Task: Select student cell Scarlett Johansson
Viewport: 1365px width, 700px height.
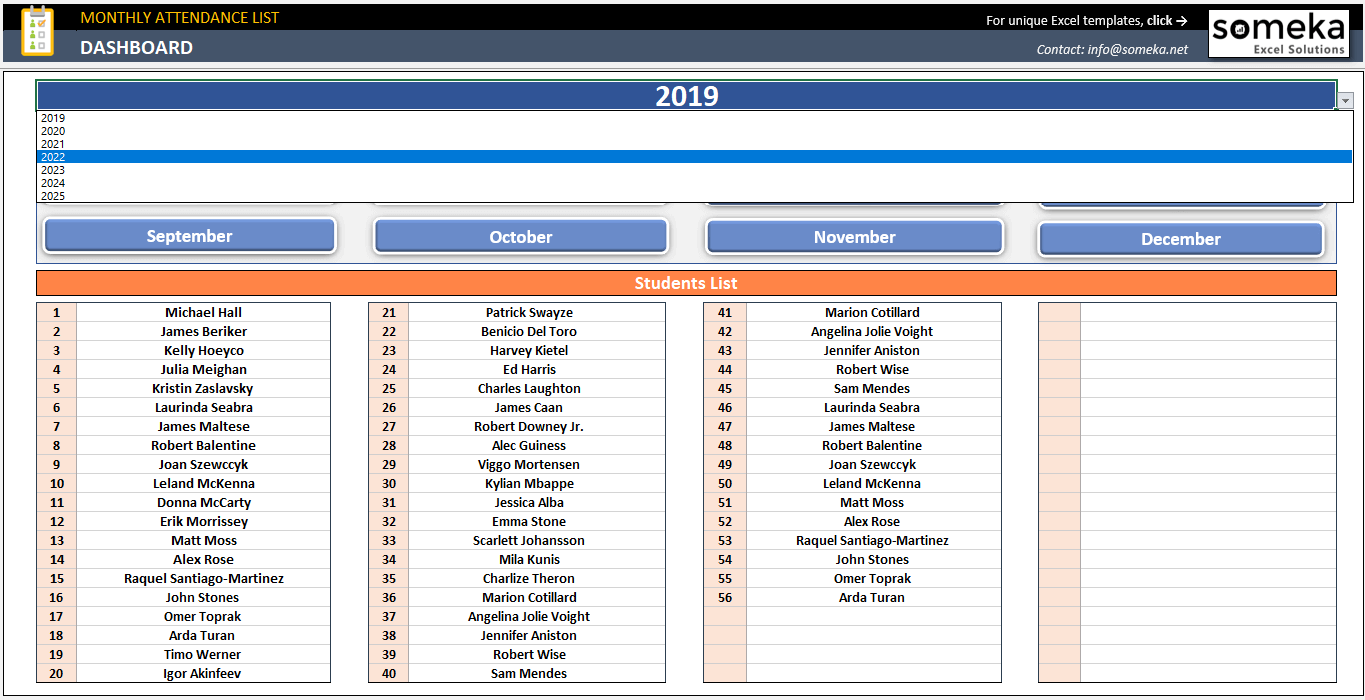Action: coord(537,541)
